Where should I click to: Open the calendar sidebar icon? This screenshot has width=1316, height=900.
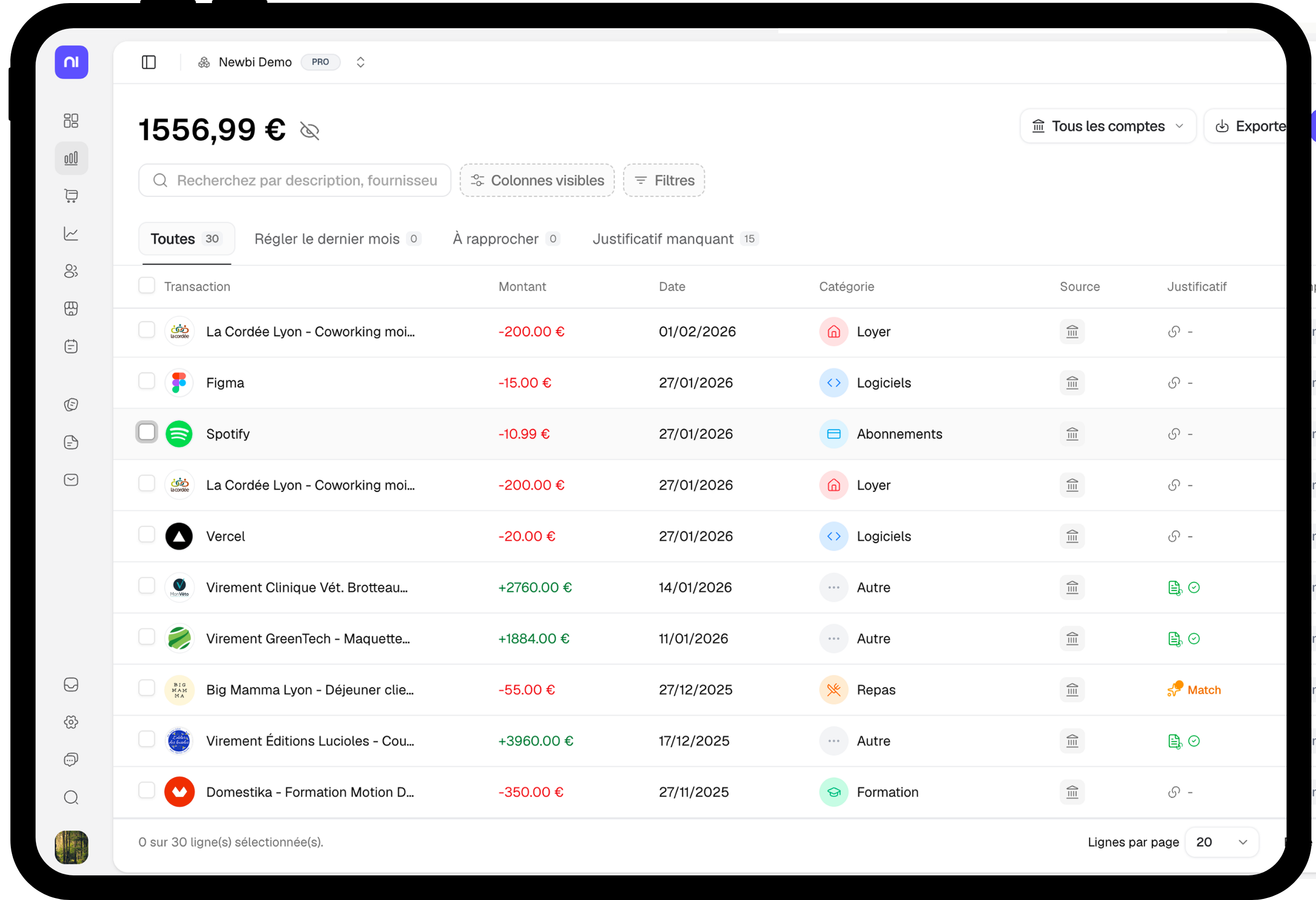[x=71, y=347]
